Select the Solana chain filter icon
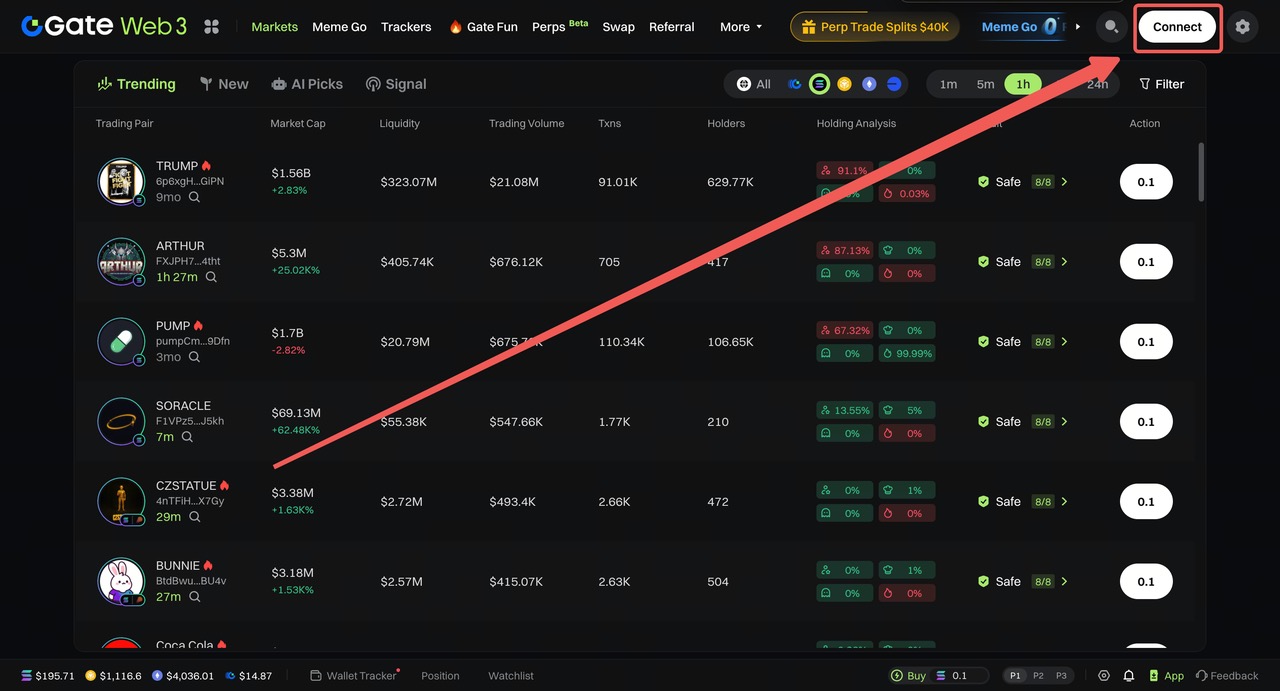This screenshot has width=1280, height=691. [x=819, y=84]
